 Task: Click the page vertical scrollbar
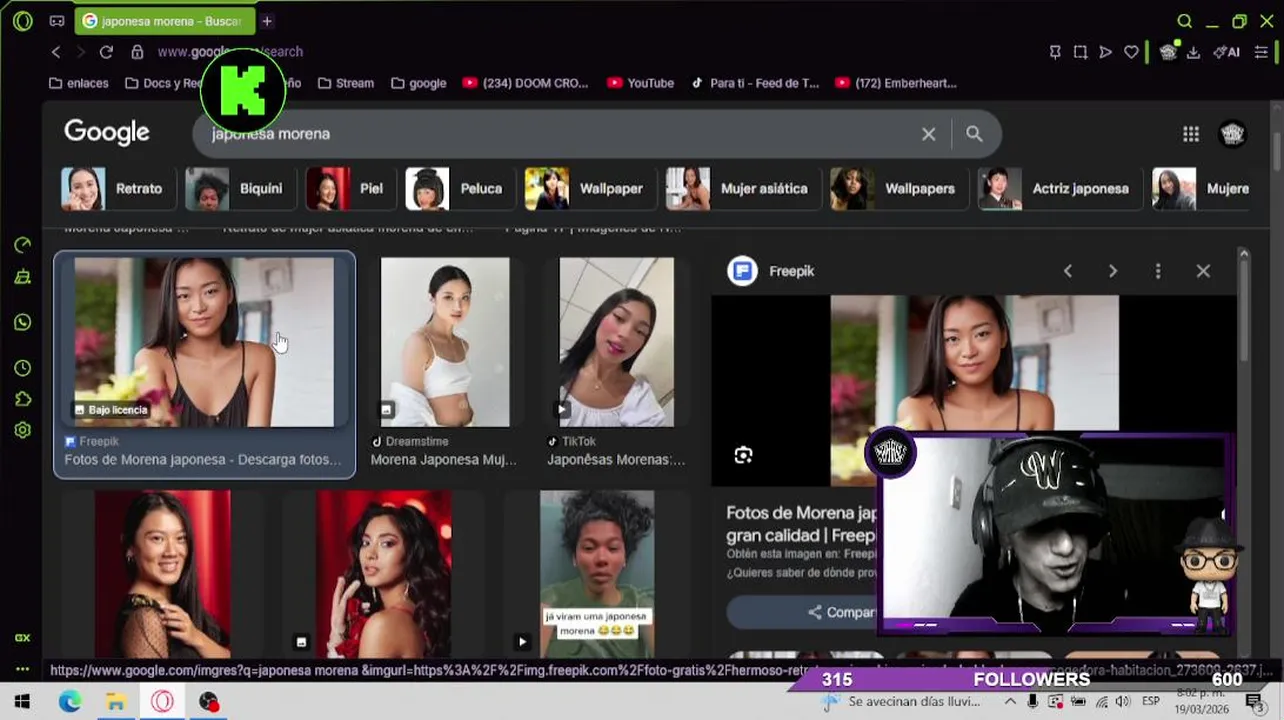1277,150
